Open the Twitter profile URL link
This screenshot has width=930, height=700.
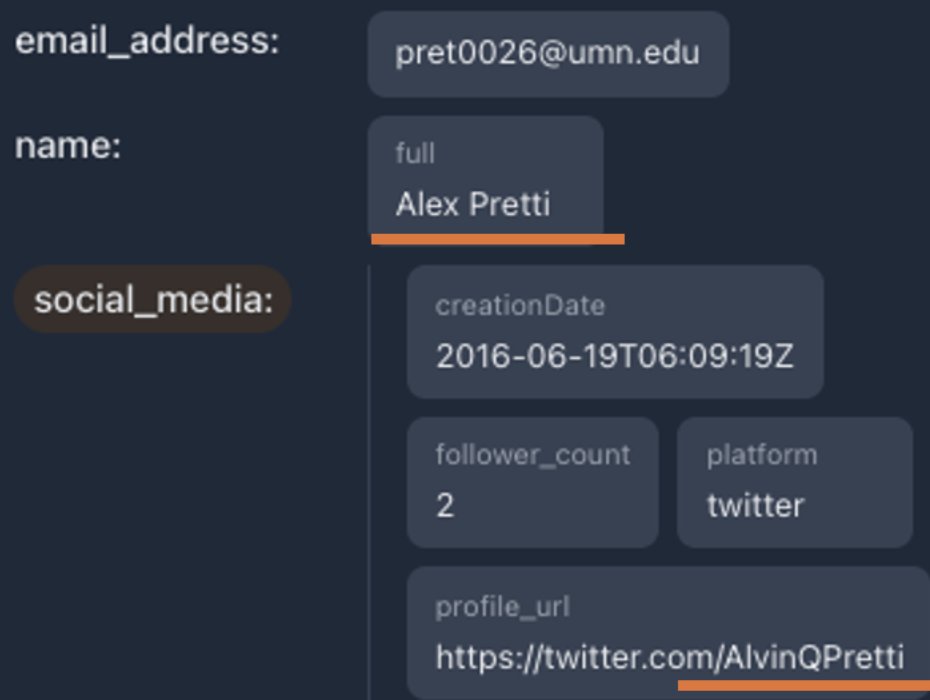(x=669, y=657)
